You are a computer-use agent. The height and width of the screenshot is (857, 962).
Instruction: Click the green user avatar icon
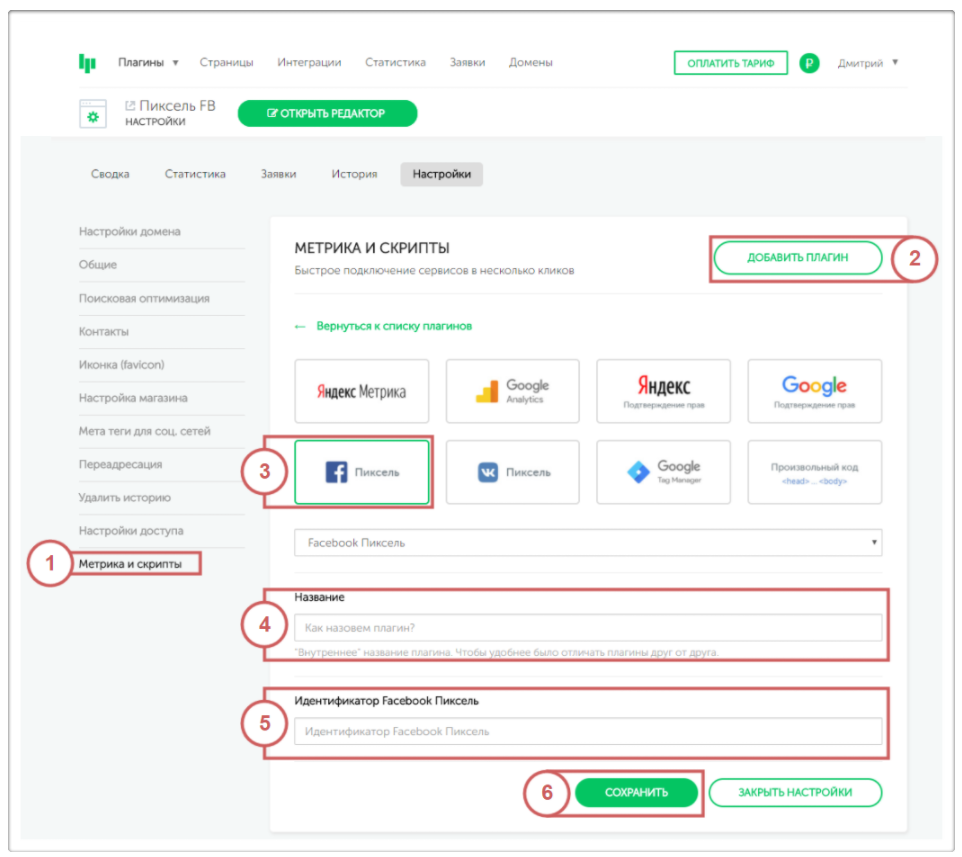(809, 63)
